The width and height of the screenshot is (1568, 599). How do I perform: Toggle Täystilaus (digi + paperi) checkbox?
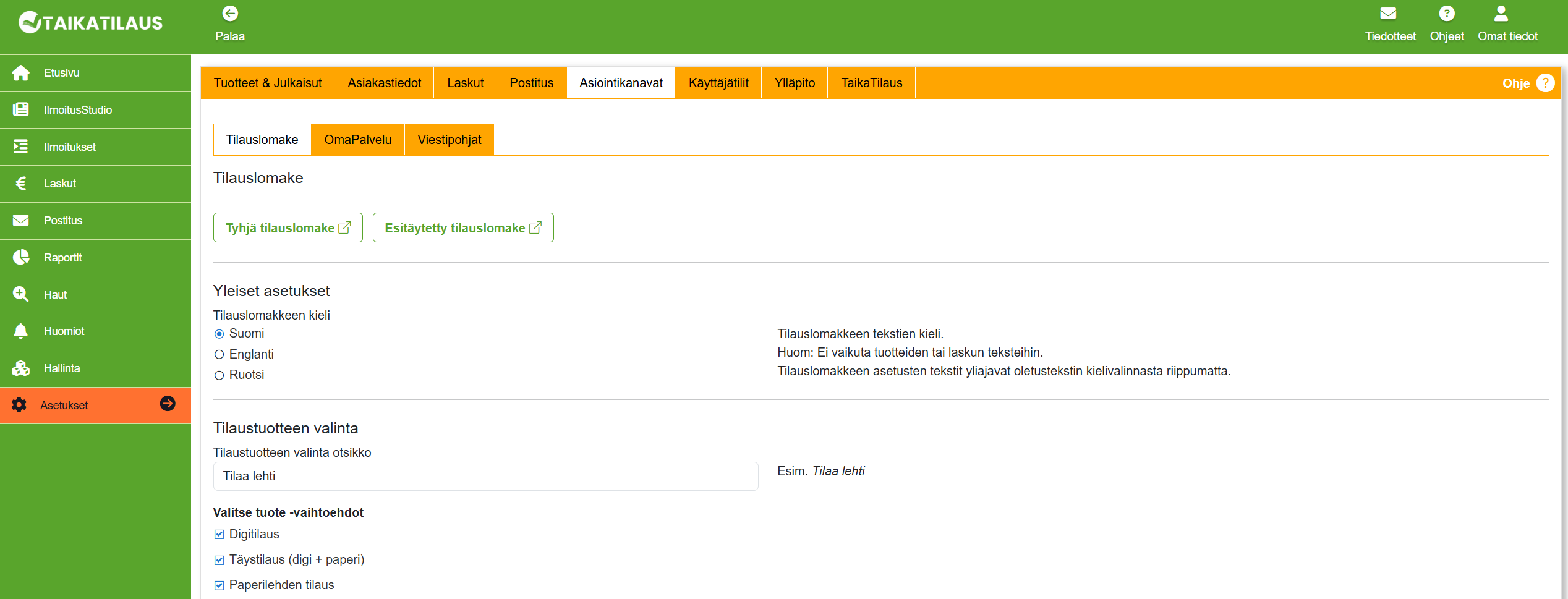point(219,560)
